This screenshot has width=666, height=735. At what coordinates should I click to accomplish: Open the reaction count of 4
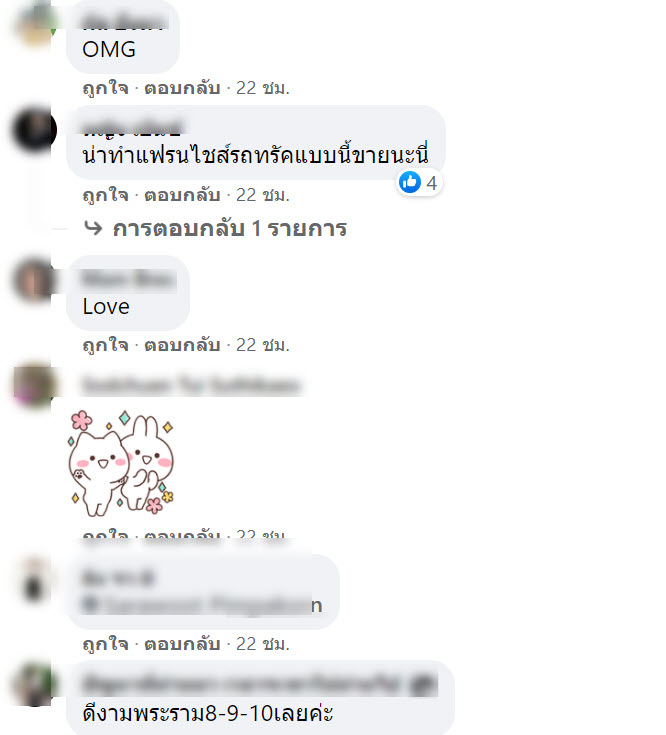click(x=432, y=183)
